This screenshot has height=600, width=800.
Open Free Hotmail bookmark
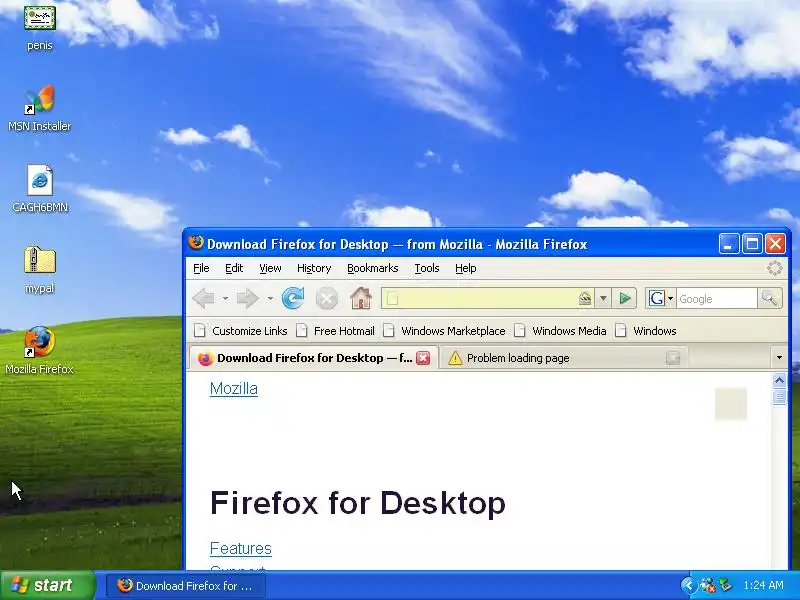click(x=335, y=331)
